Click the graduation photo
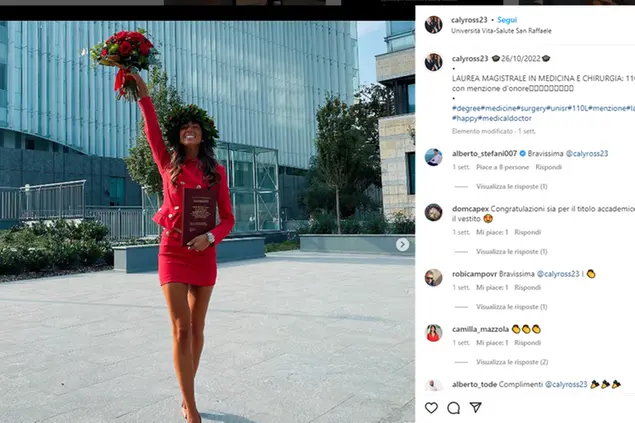Screen dimensions: 635x423 coord(207,222)
